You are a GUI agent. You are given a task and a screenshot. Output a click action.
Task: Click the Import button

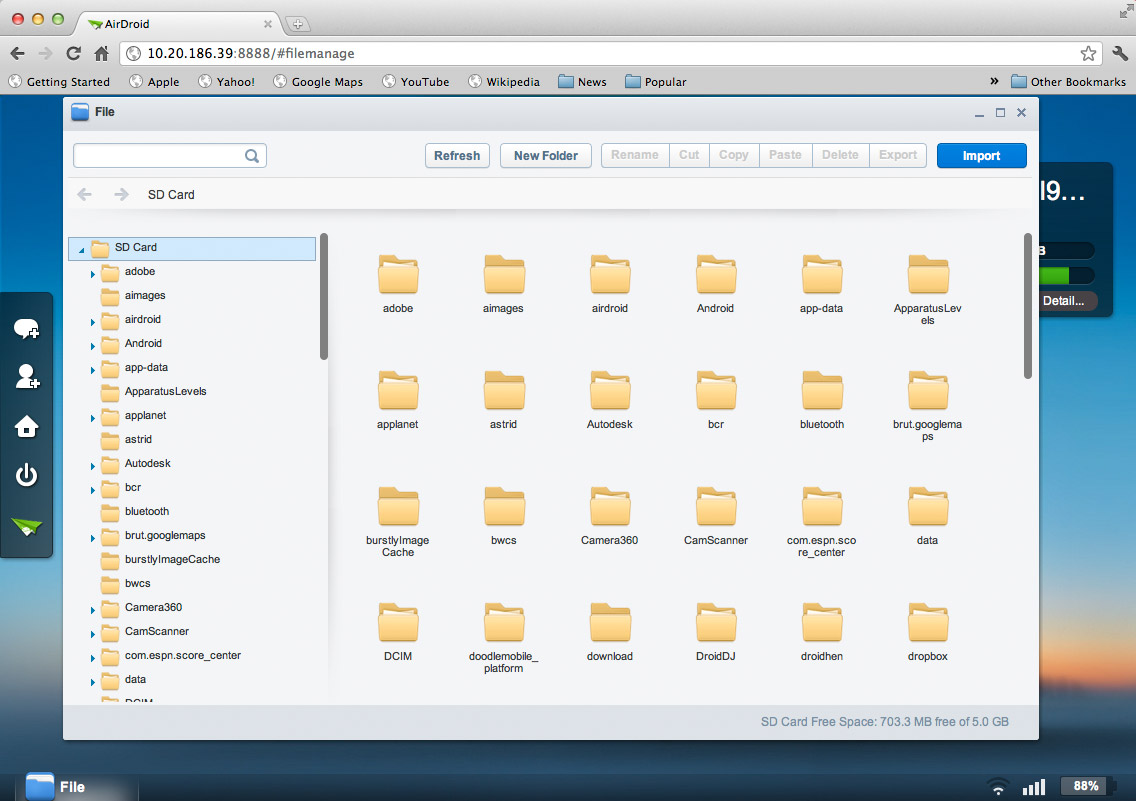[x=981, y=156]
